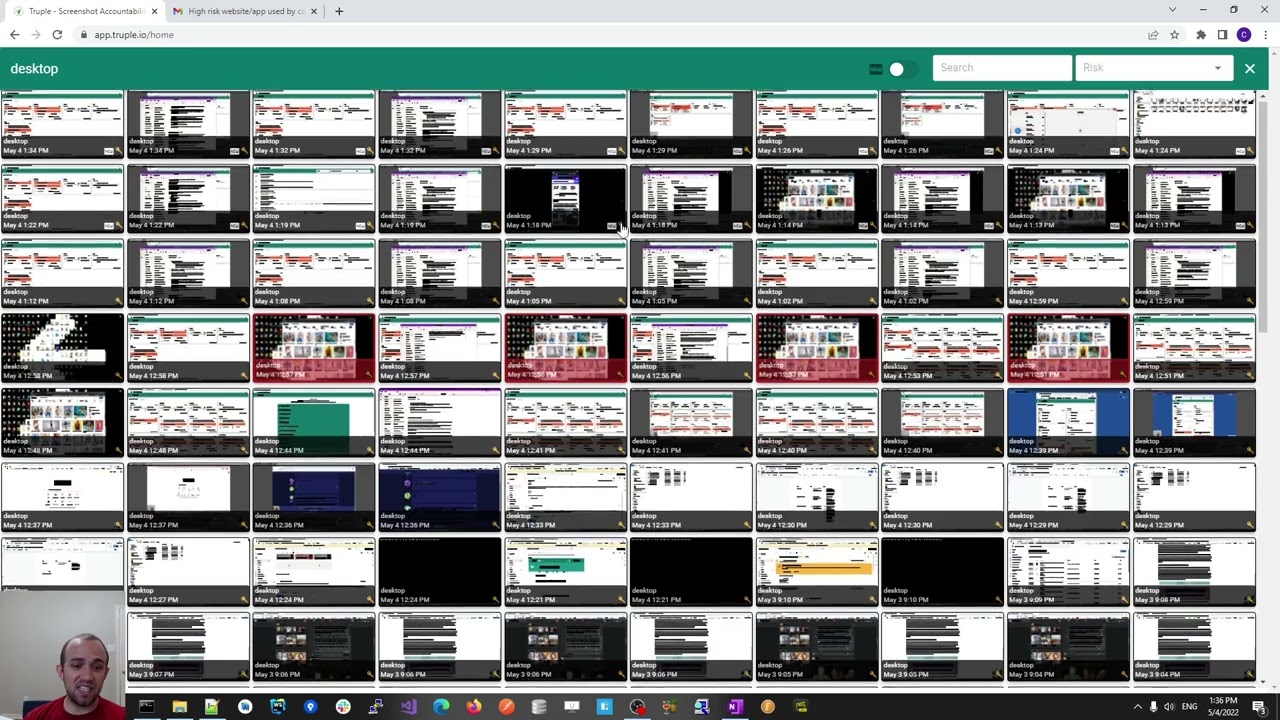Open the Risk filter dropdown
The image size is (1280, 720).
1154,68
